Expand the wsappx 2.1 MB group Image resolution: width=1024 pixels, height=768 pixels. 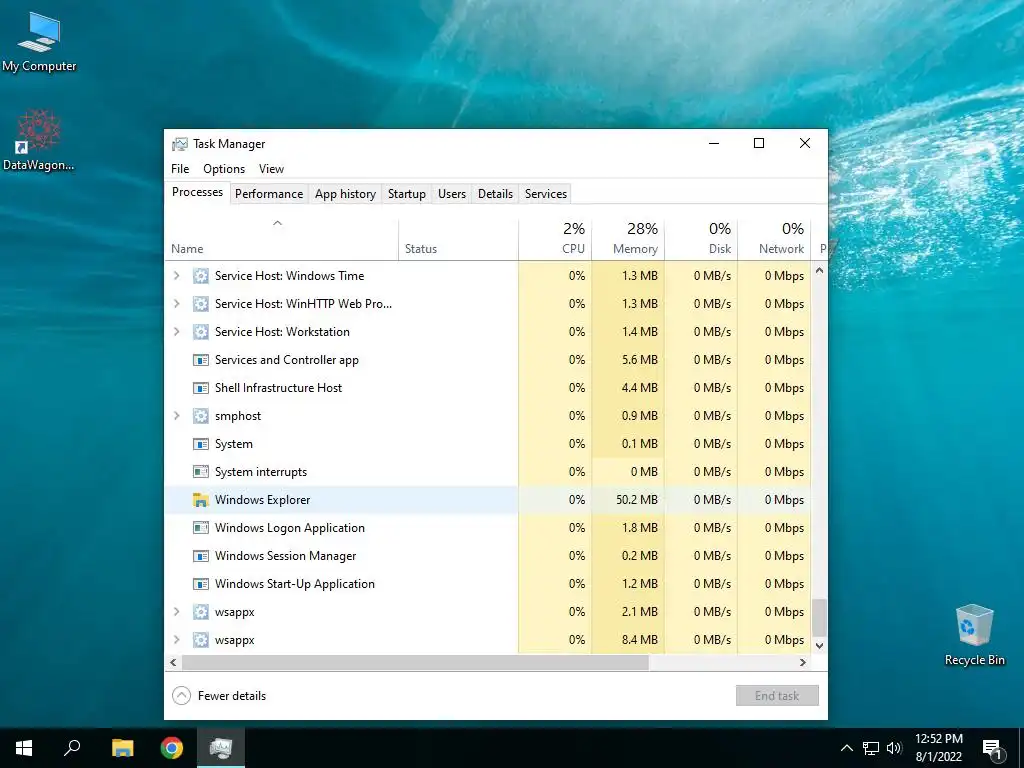coord(176,612)
